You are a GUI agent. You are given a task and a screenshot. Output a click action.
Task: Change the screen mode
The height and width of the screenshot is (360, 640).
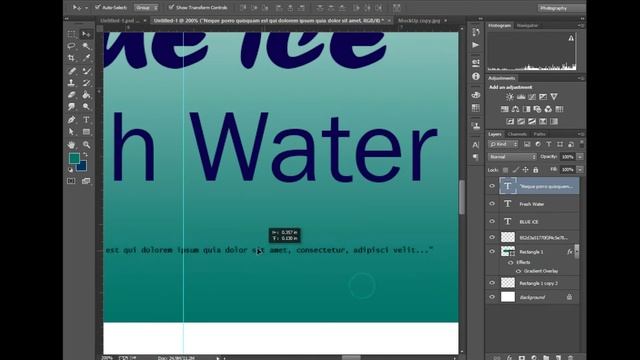86,181
